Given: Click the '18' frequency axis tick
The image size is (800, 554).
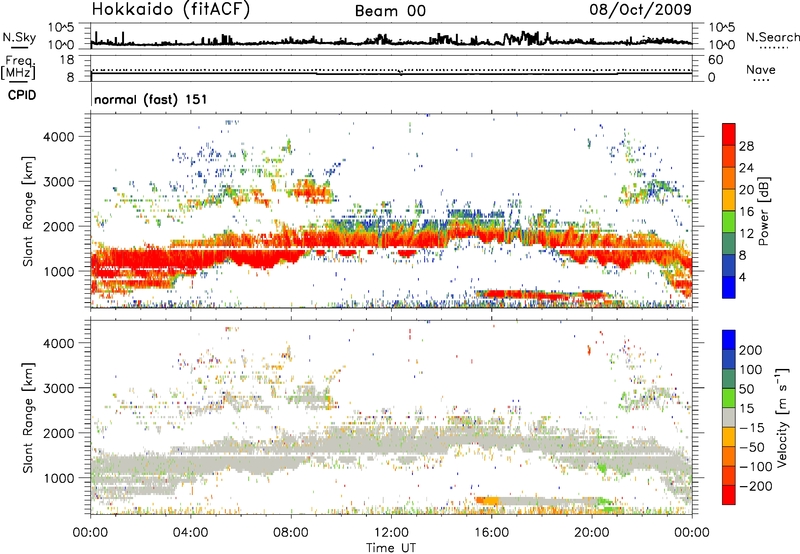Looking at the screenshot, I should (x=67, y=60).
